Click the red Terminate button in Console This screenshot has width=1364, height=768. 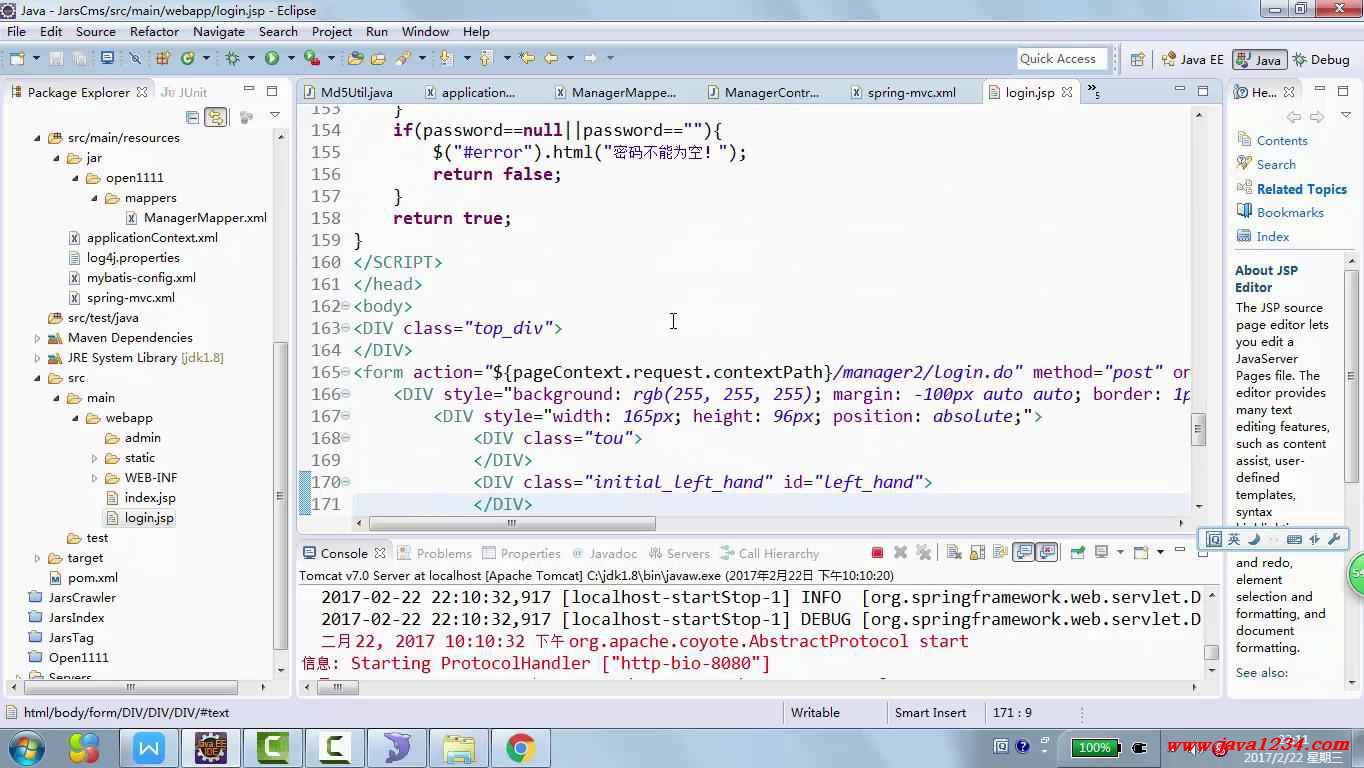pyautogui.click(x=877, y=552)
